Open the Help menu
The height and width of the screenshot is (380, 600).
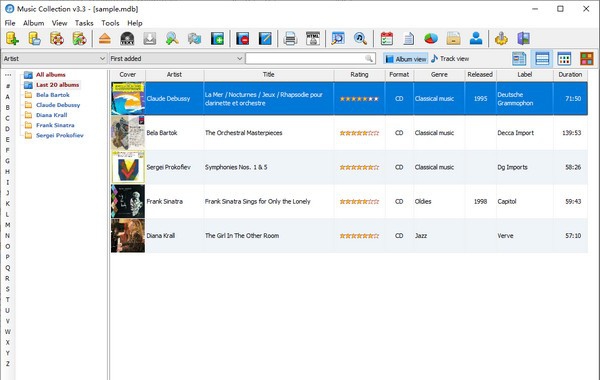point(135,23)
